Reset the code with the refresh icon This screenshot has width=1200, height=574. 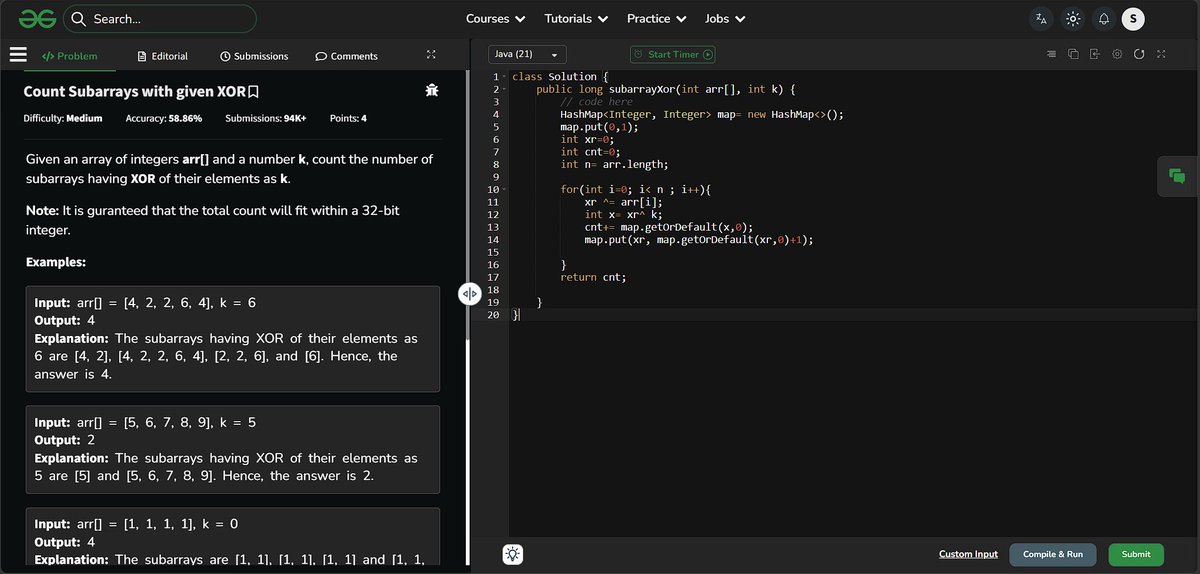pyautogui.click(x=1139, y=54)
